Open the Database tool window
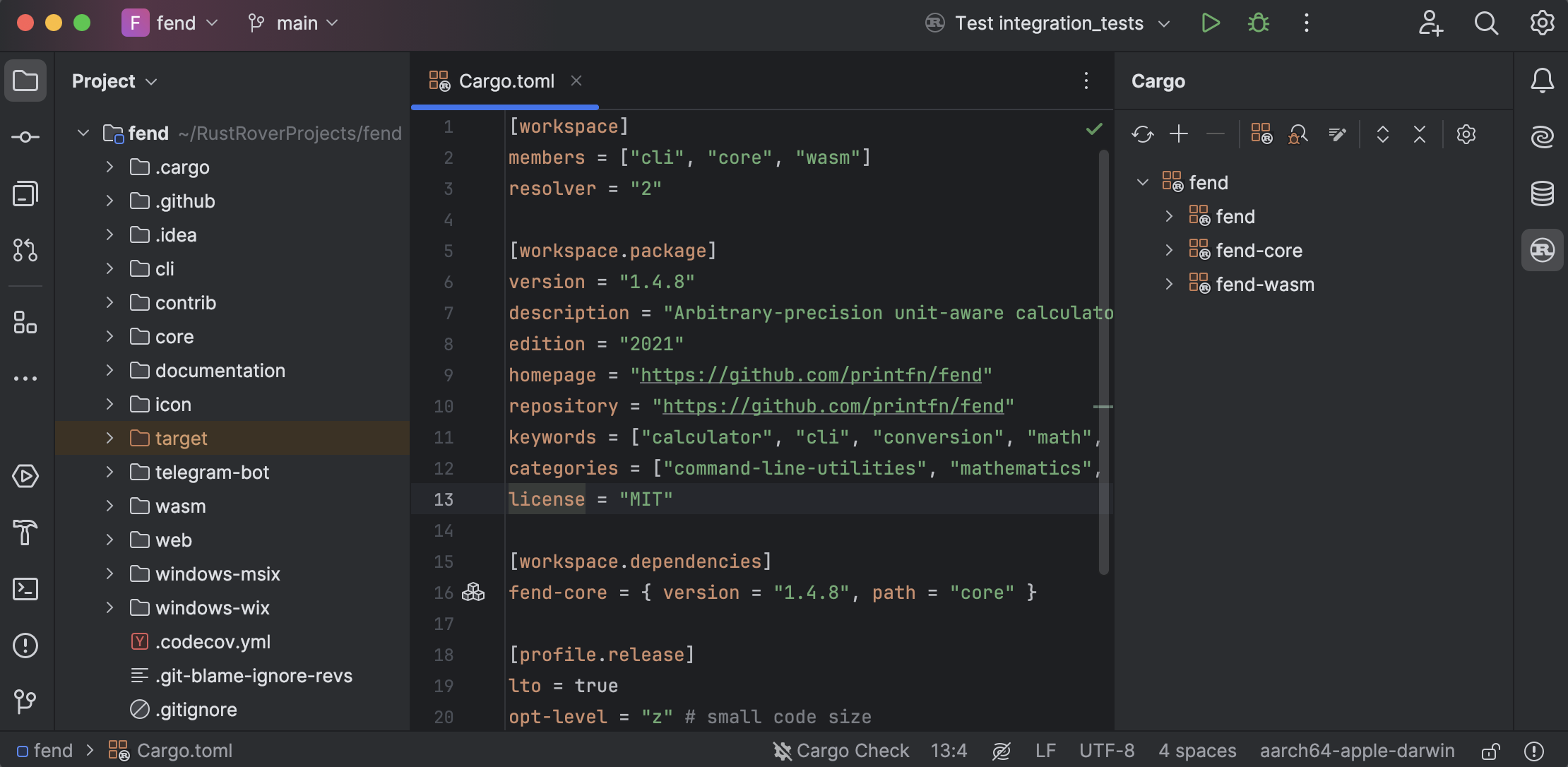1568x767 pixels. [1543, 193]
